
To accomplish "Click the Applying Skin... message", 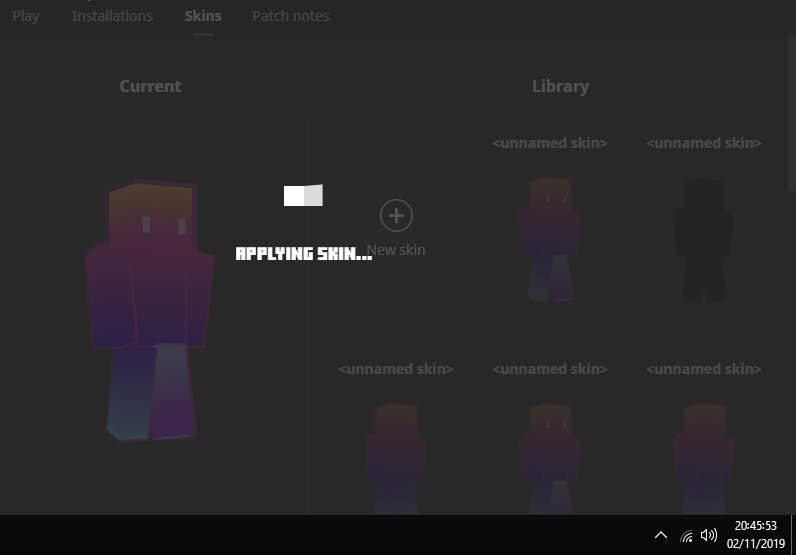I will (304, 253).
